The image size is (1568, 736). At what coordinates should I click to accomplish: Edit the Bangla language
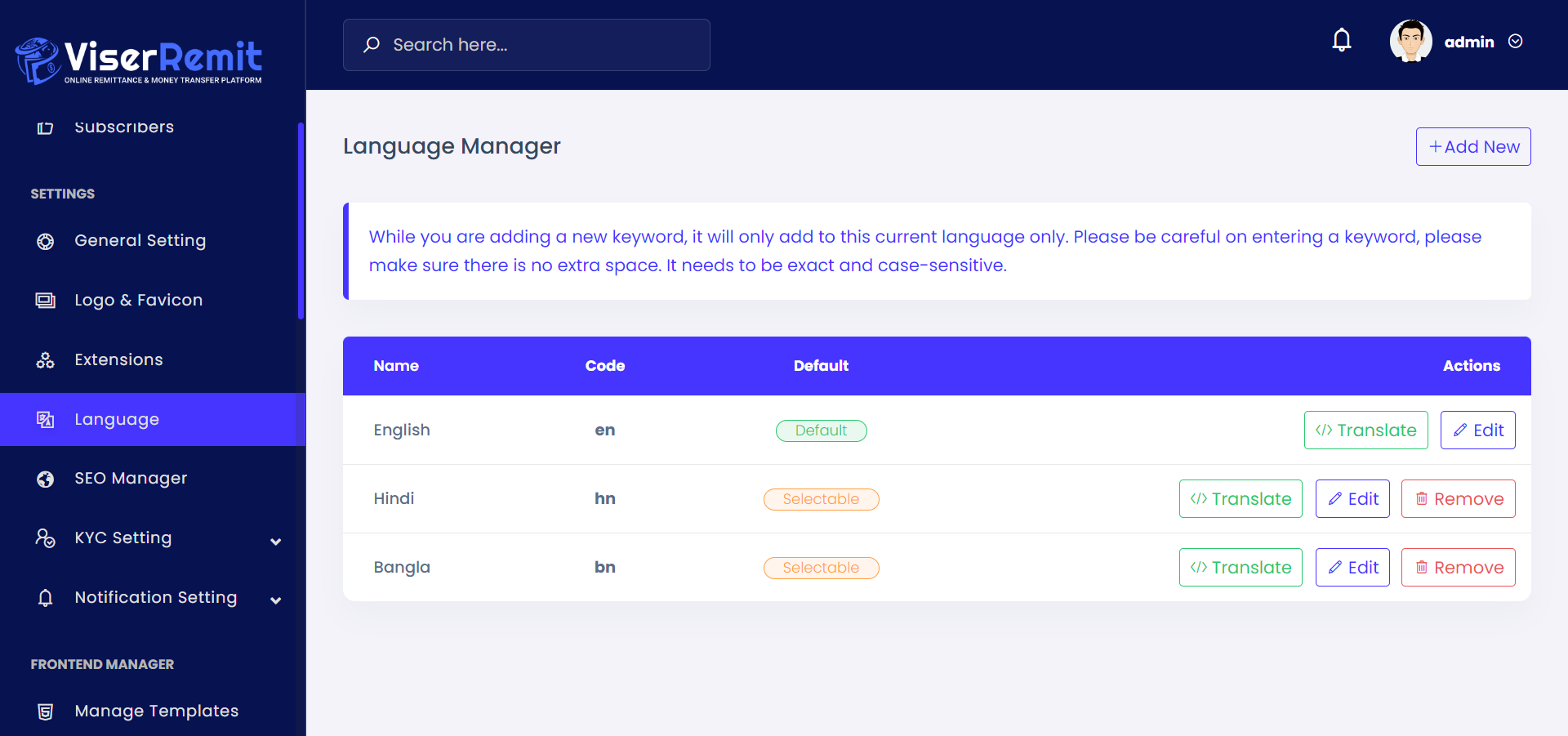1352,568
